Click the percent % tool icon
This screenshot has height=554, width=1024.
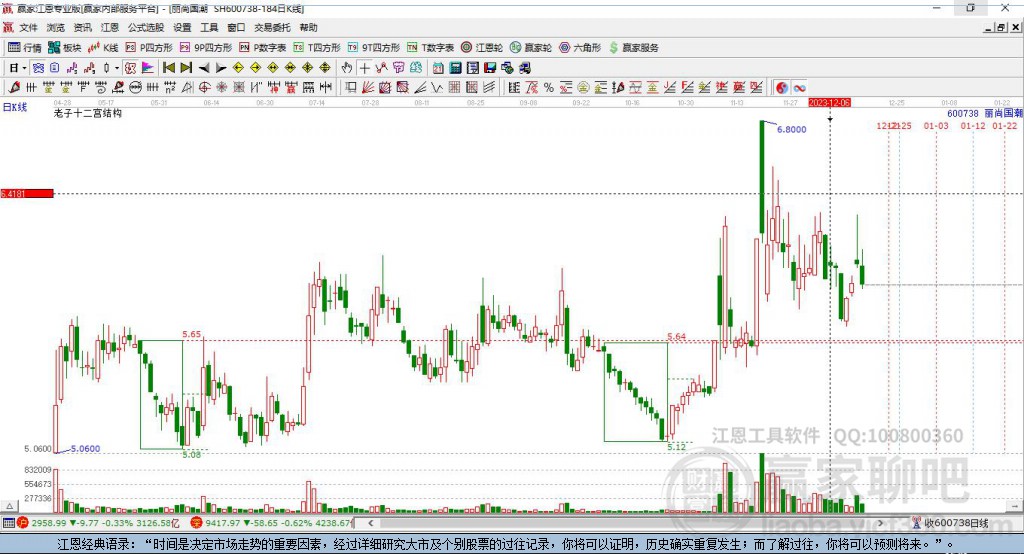(549, 88)
